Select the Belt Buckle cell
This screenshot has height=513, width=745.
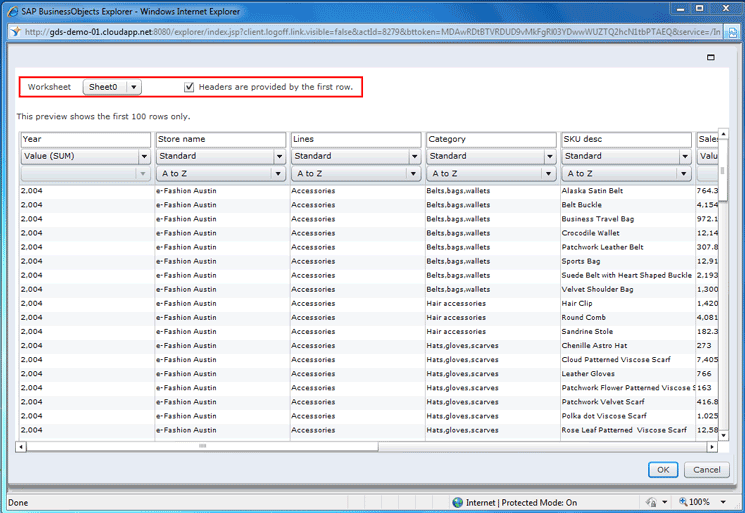click(x=582, y=205)
